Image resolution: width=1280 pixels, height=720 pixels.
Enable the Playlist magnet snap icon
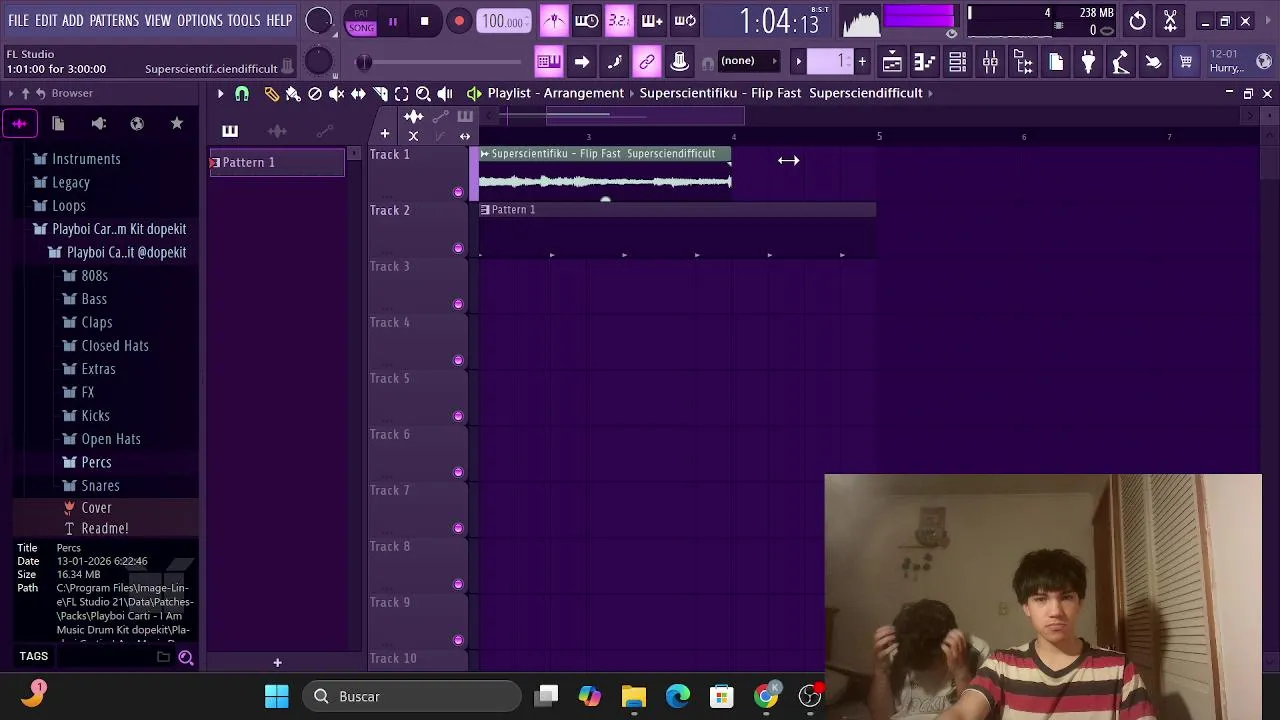(x=242, y=94)
